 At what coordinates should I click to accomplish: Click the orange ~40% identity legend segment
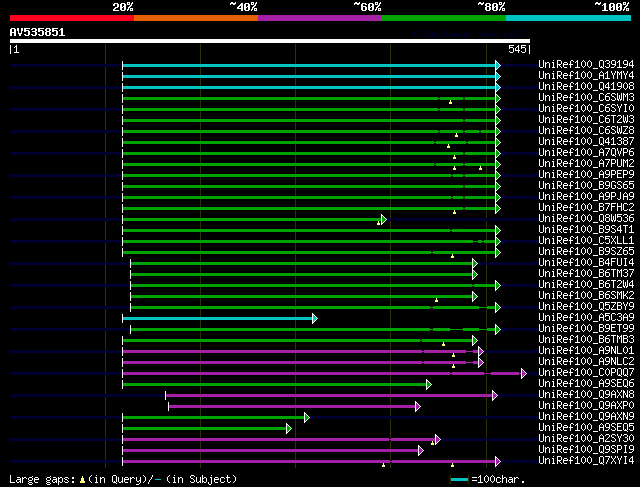click(196, 18)
